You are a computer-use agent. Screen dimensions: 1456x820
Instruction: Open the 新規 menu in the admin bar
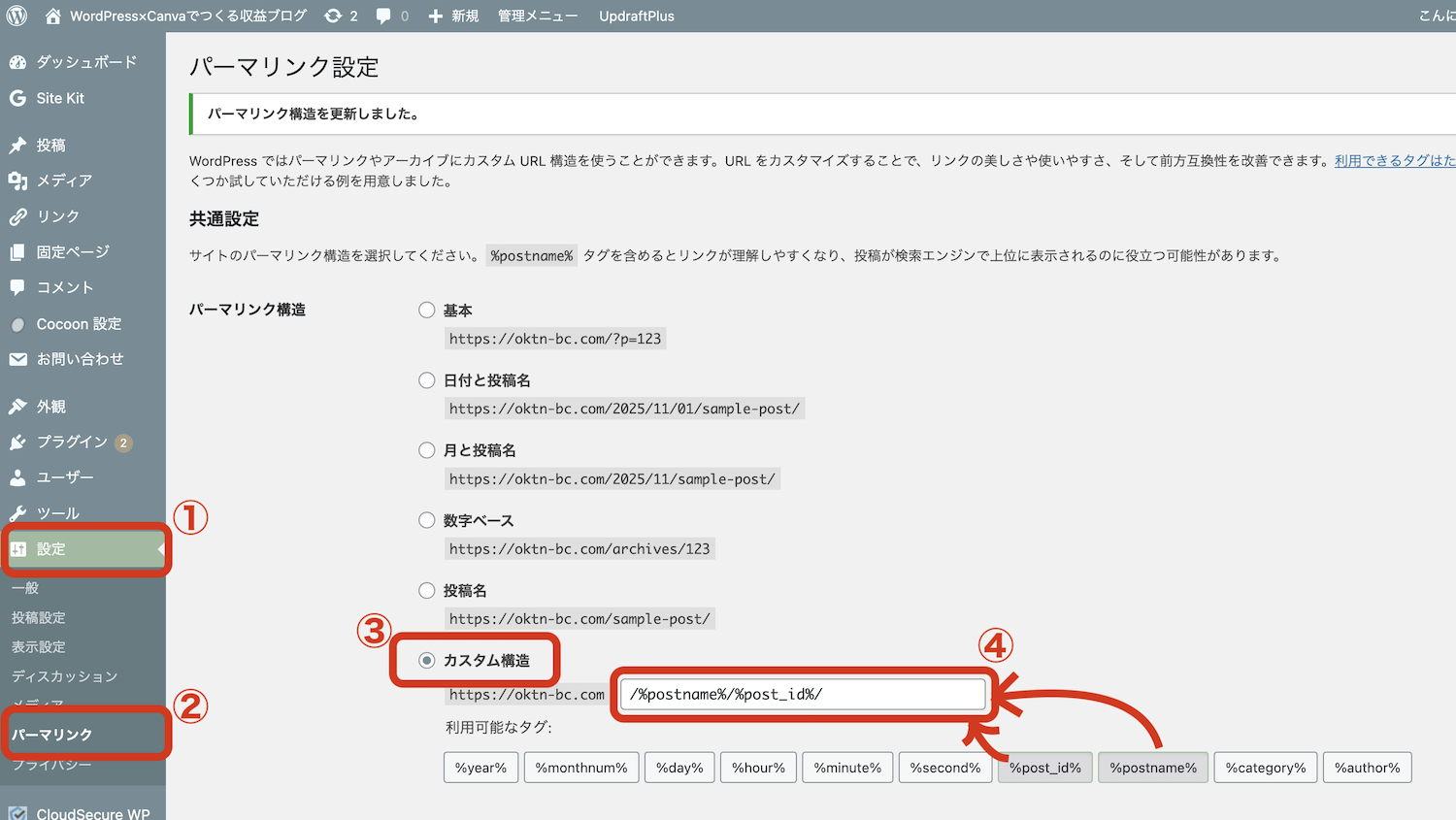[x=452, y=15]
